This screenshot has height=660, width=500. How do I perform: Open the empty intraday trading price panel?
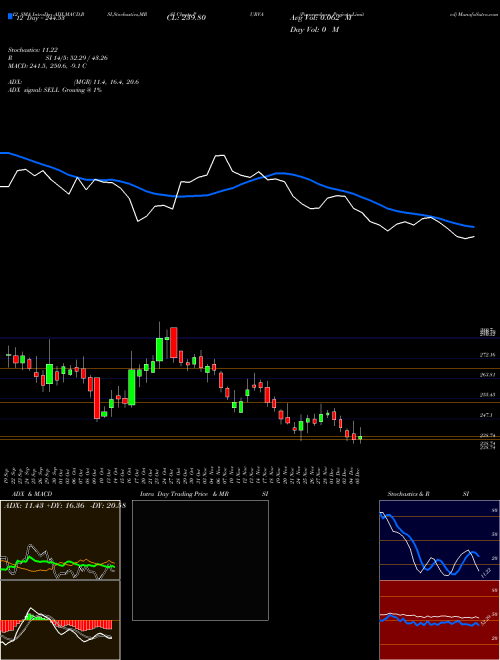200,560
